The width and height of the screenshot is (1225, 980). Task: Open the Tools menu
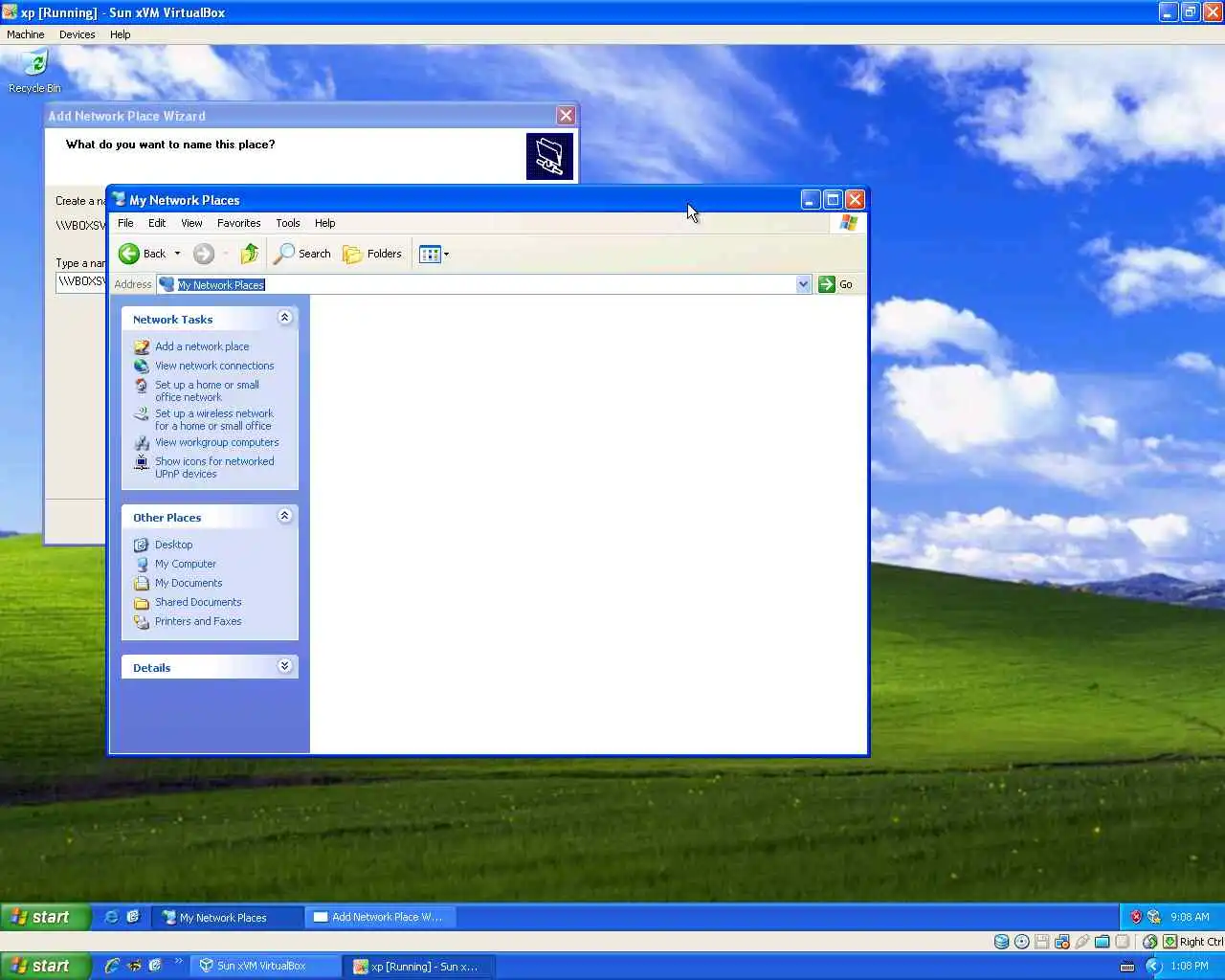pyautogui.click(x=288, y=223)
